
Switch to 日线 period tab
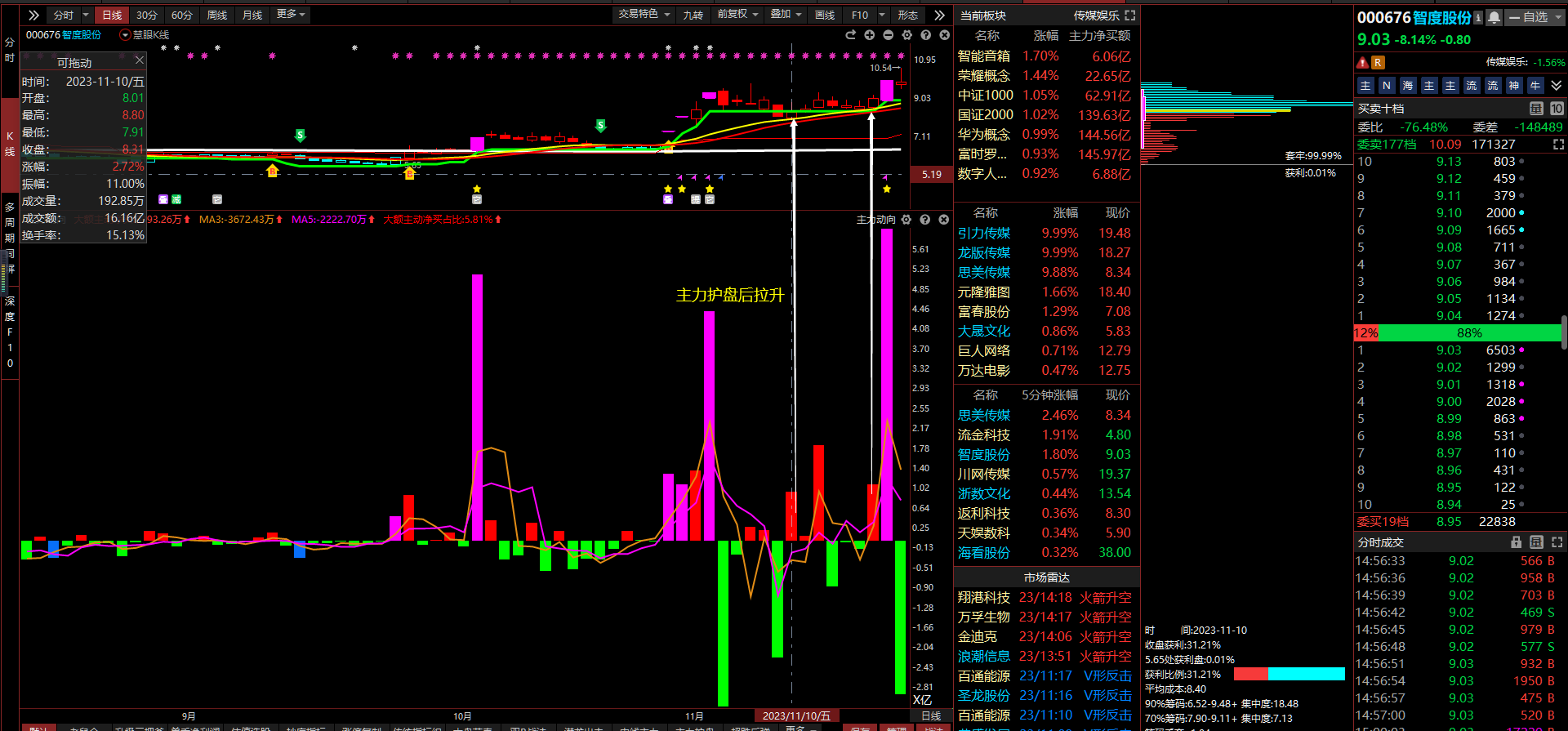click(112, 15)
